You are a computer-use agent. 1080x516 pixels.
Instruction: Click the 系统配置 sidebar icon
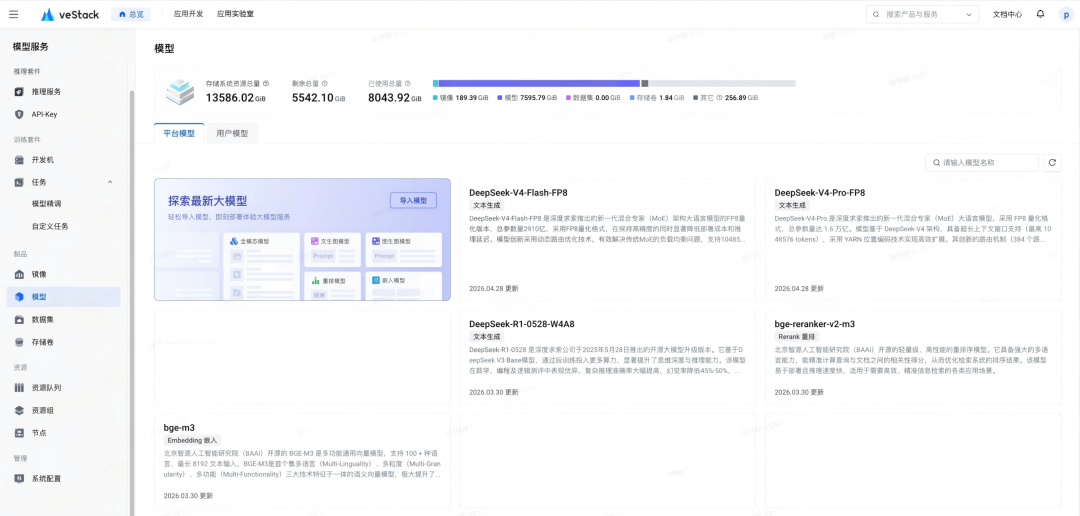[x=19, y=479]
